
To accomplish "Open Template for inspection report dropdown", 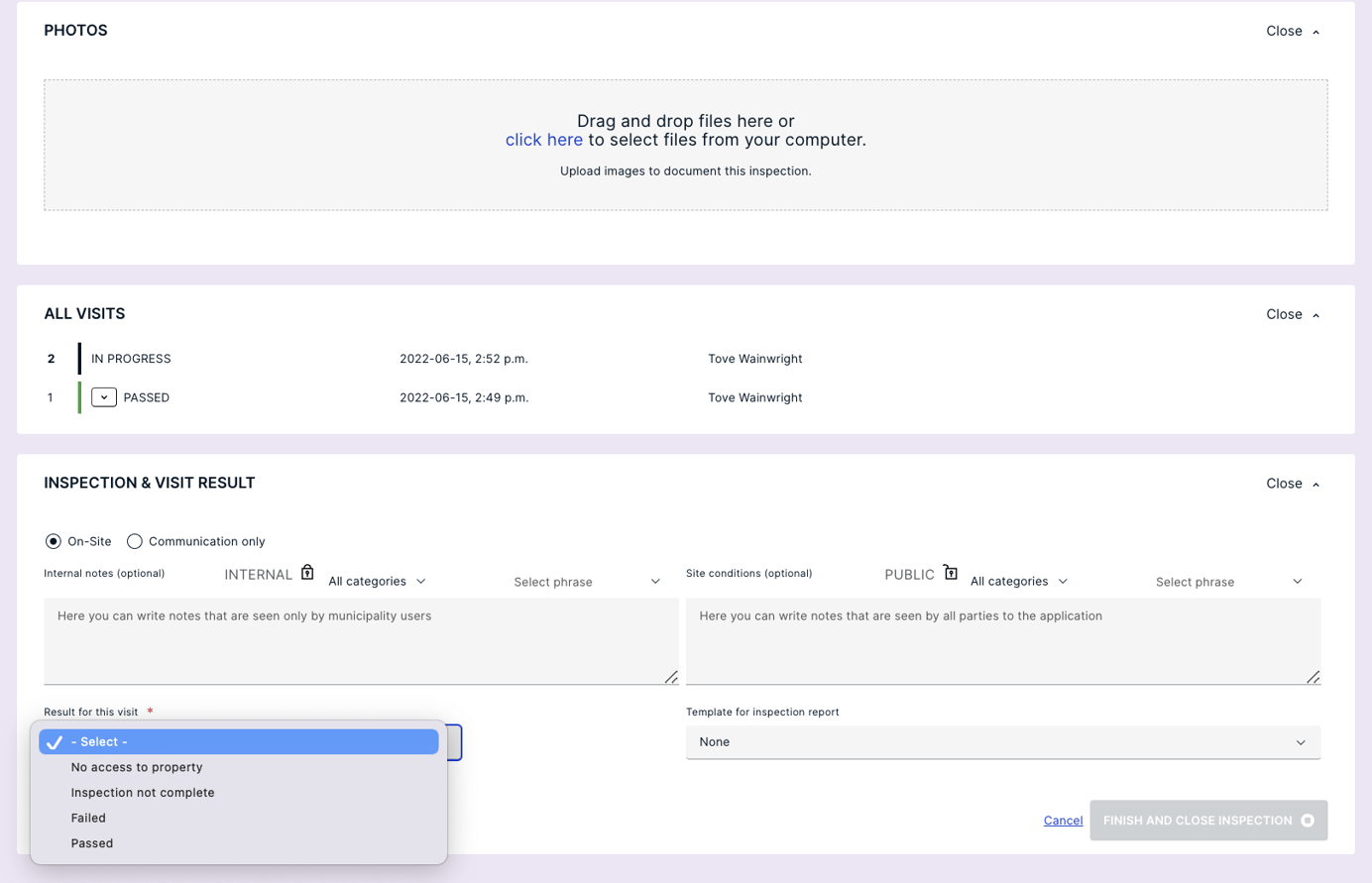I will 1002,742.
